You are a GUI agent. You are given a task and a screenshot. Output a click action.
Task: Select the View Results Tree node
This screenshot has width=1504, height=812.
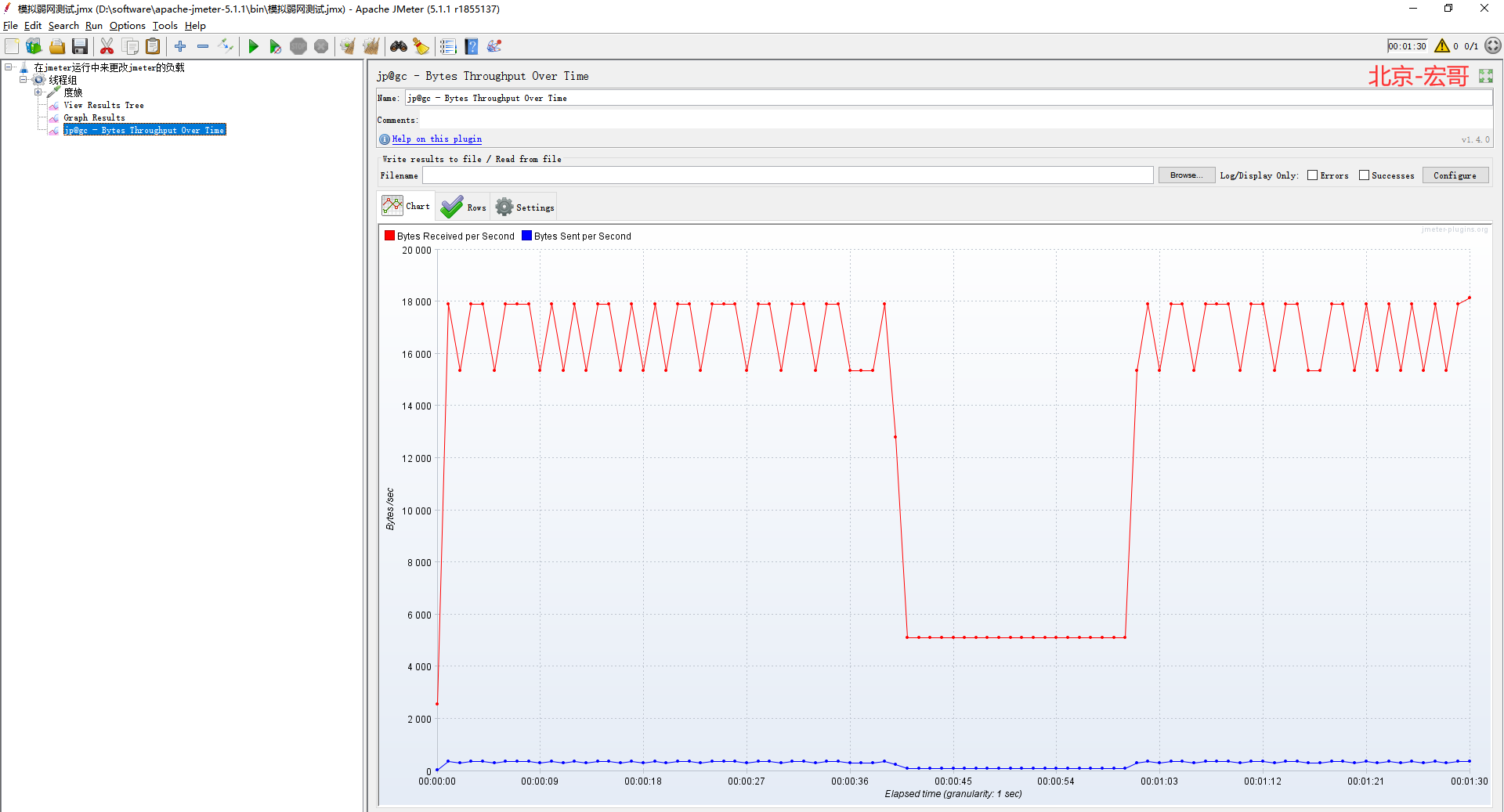tap(103, 105)
